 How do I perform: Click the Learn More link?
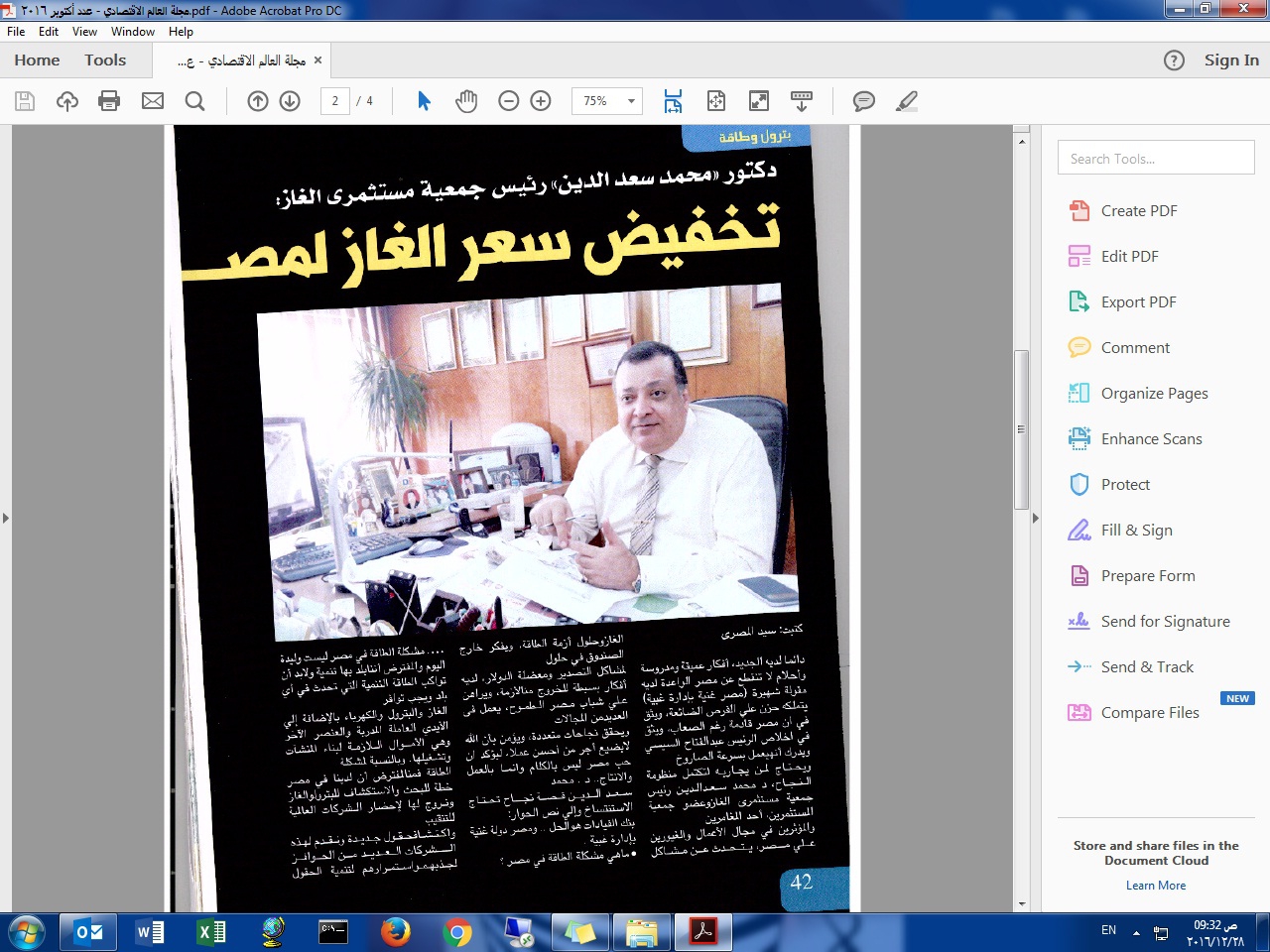coord(1156,886)
